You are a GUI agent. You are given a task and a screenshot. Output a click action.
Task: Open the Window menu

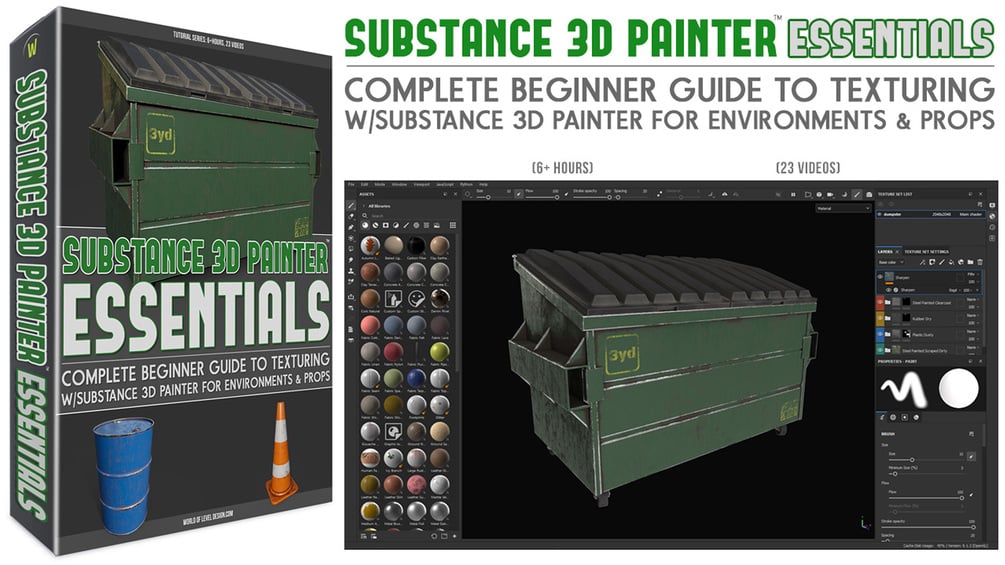tap(399, 184)
